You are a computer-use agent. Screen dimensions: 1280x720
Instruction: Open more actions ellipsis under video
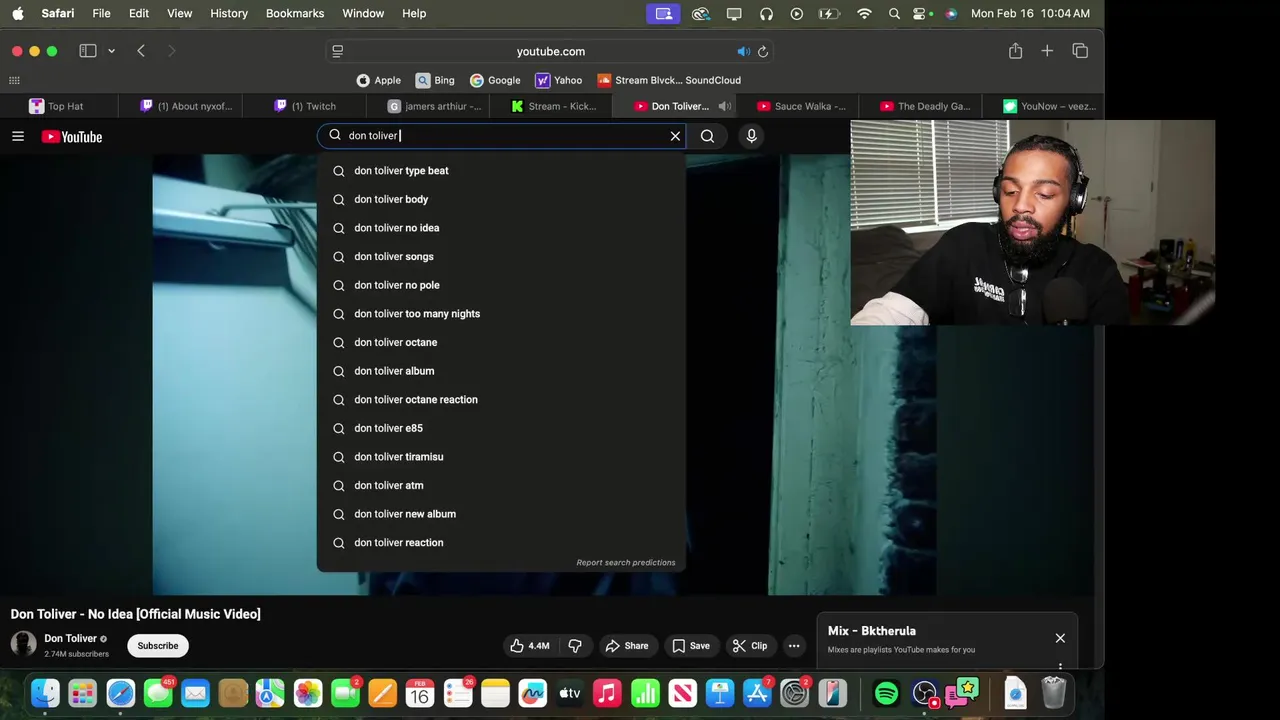pos(794,646)
